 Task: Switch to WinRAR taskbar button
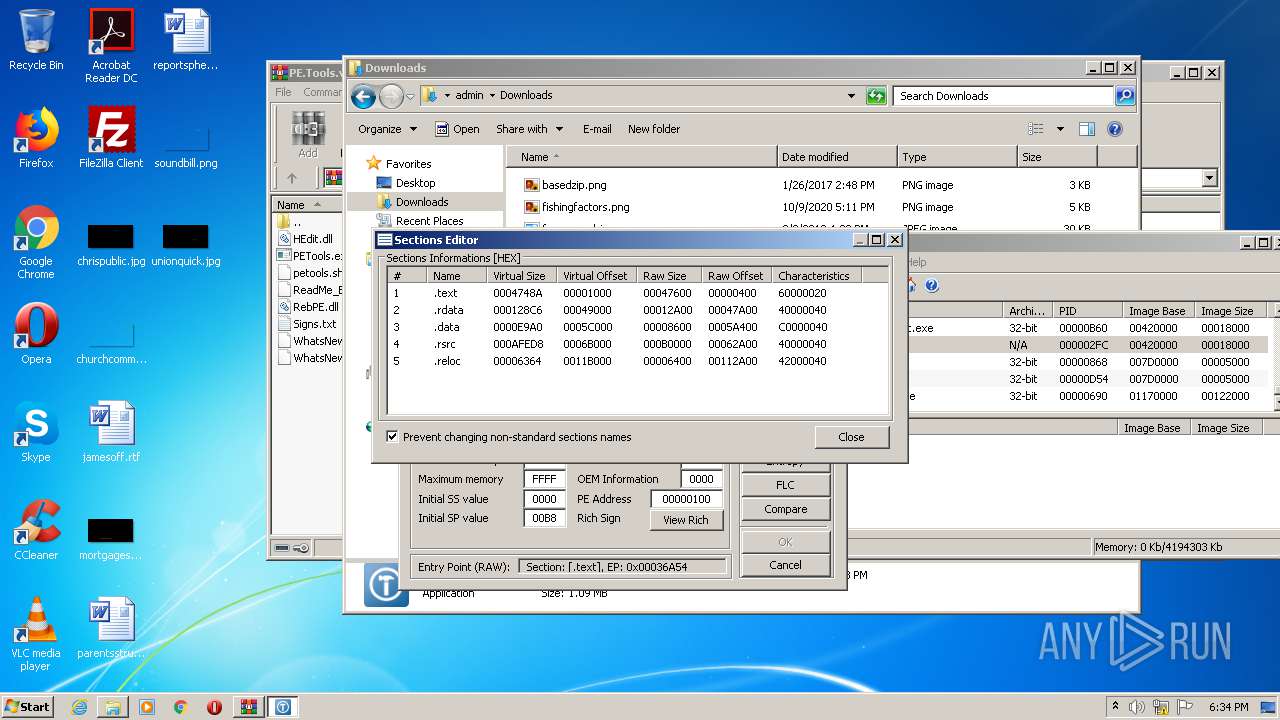coord(248,707)
